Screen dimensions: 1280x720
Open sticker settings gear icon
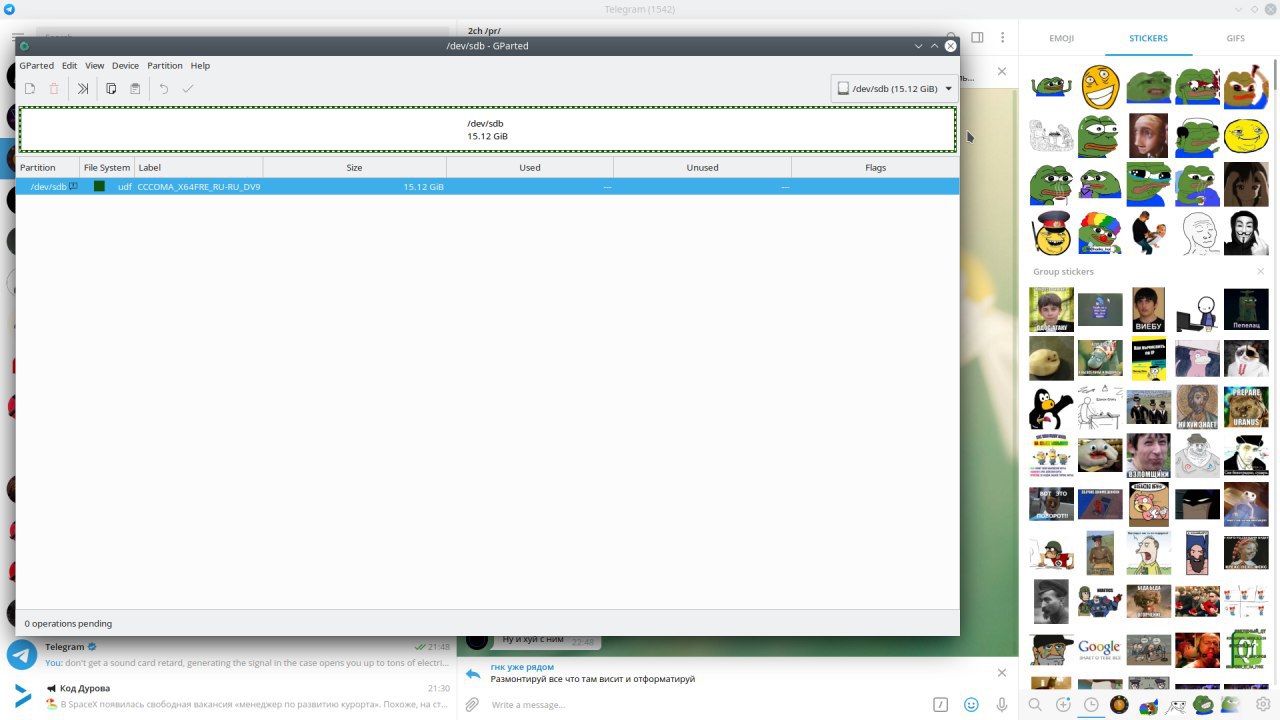coord(1263,704)
